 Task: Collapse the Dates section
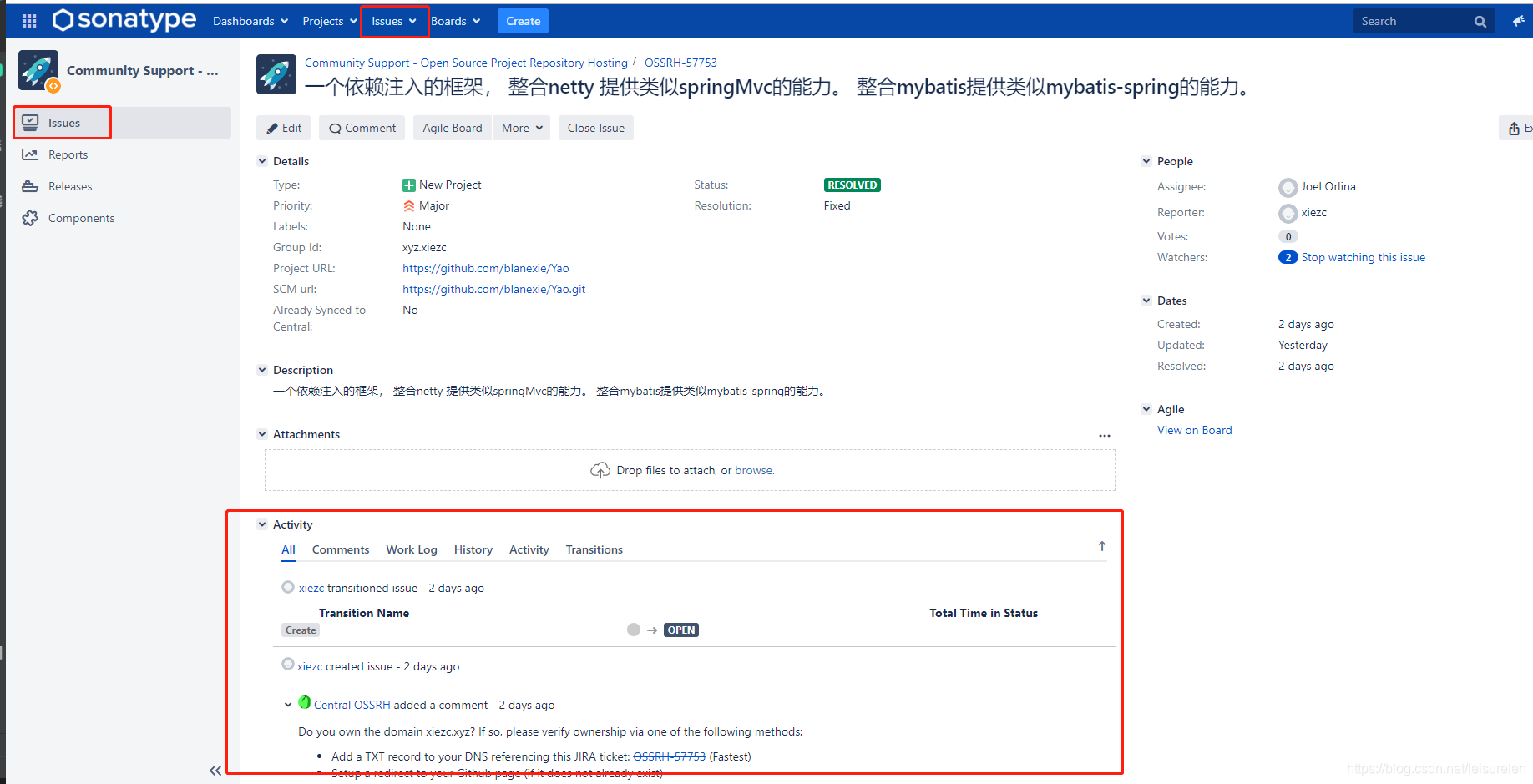click(1146, 301)
